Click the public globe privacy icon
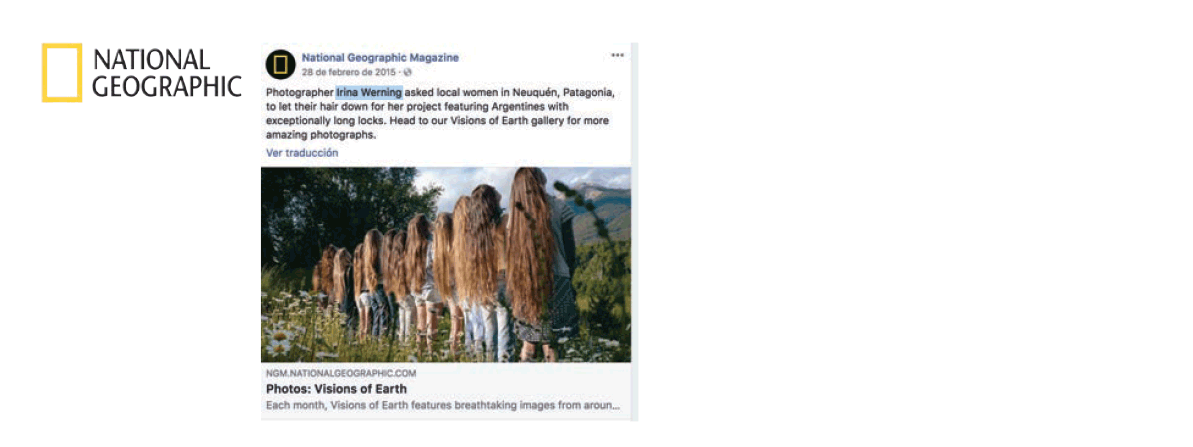The width and height of the screenshot is (1193, 447). click(x=408, y=72)
